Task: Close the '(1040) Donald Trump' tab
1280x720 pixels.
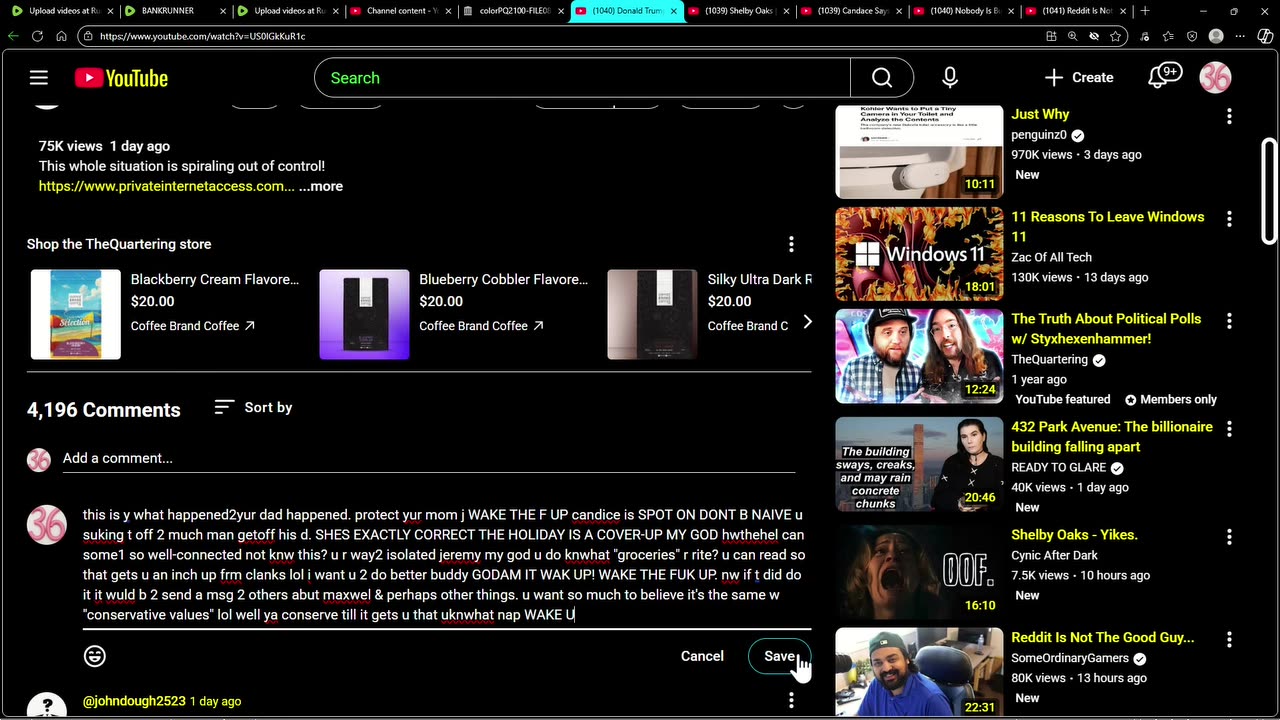Action: click(x=672, y=11)
